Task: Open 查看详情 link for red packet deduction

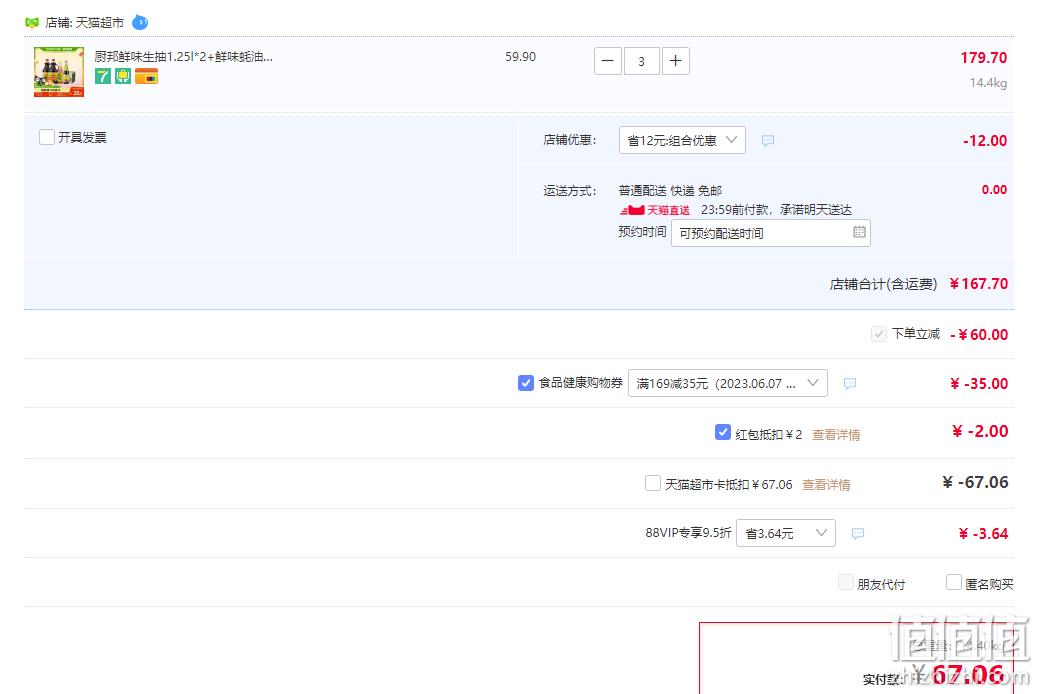Action: (836, 435)
